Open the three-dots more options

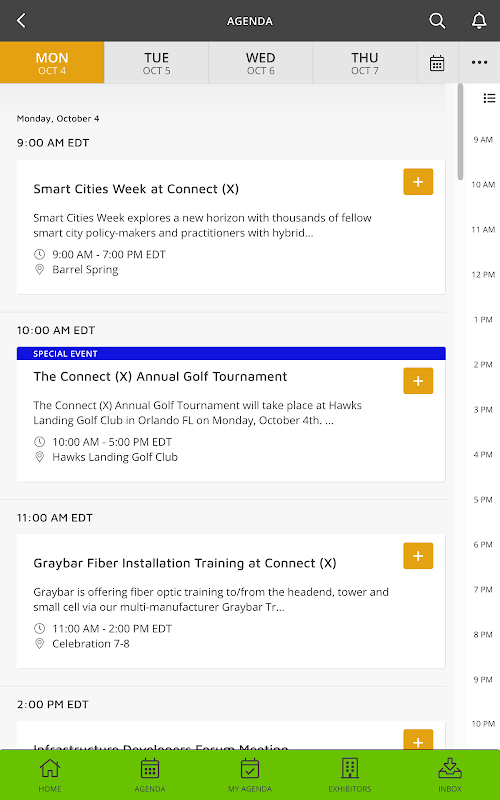click(x=479, y=63)
